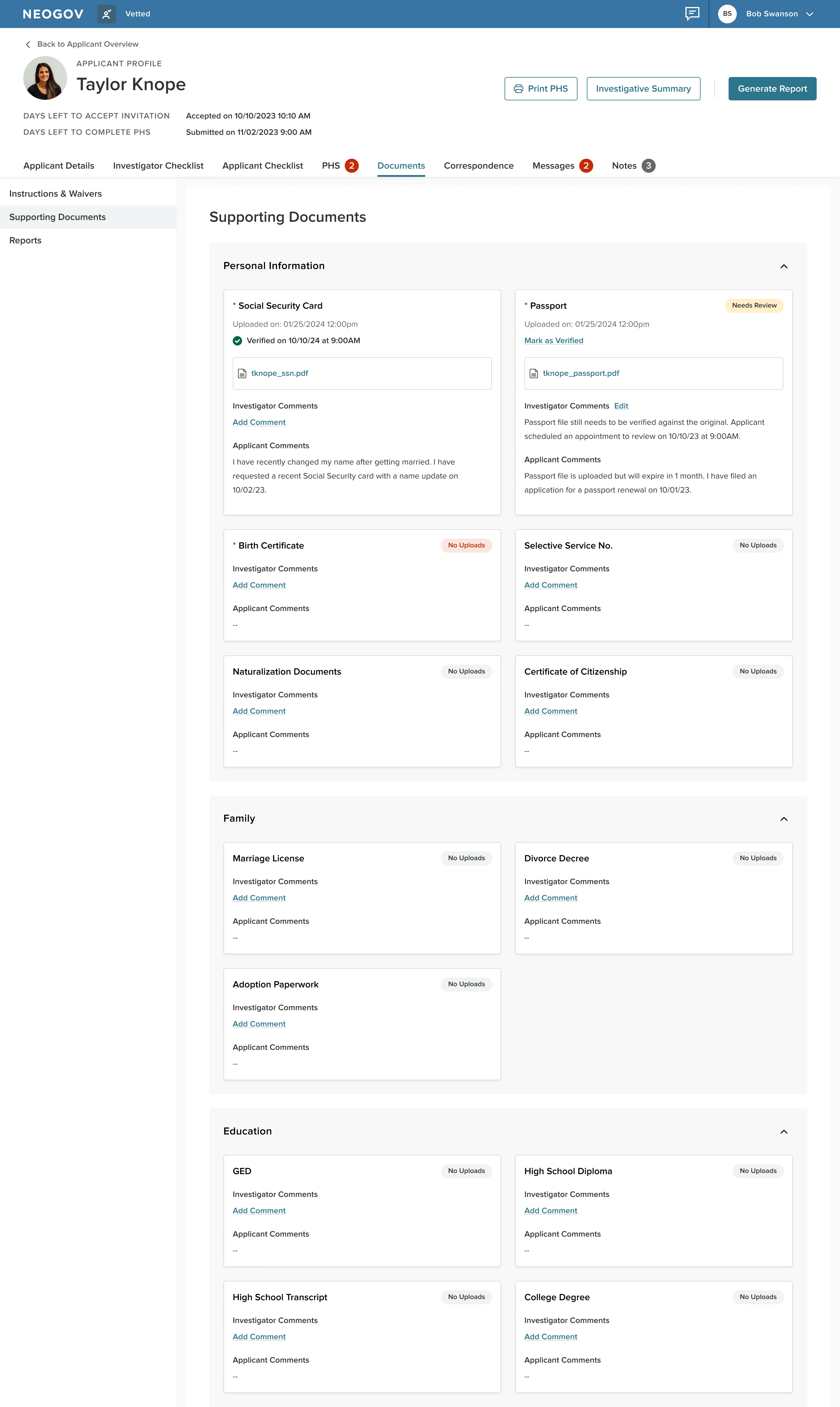This screenshot has width=840, height=1407.
Task: Click the printer icon on Print PHS
Action: pyautogui.click(x=519, y=89)
